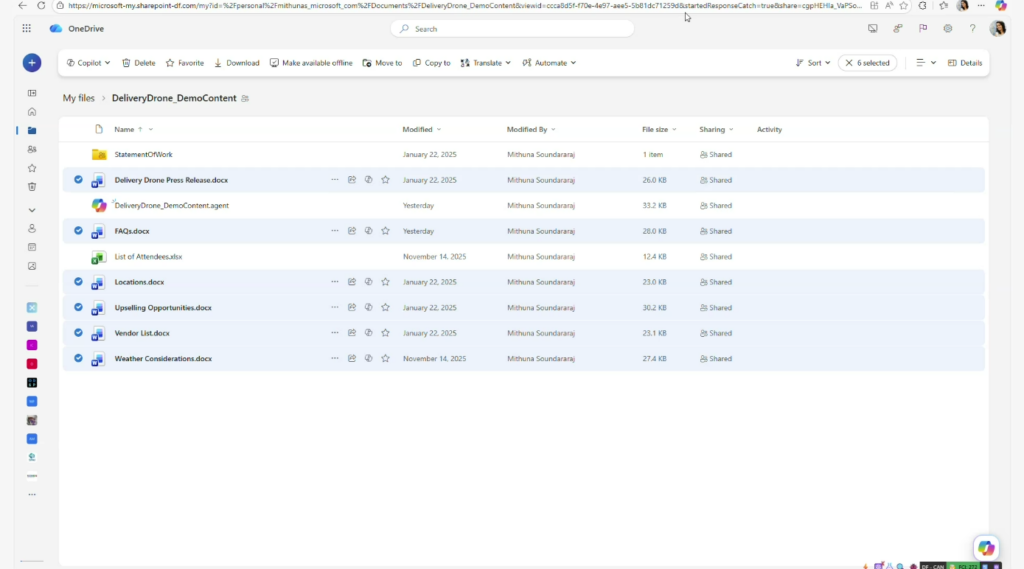Uncheck the Delivery Drone Press Release.docx checkbox
The image size is (1024, 569).
pos(78,180)
